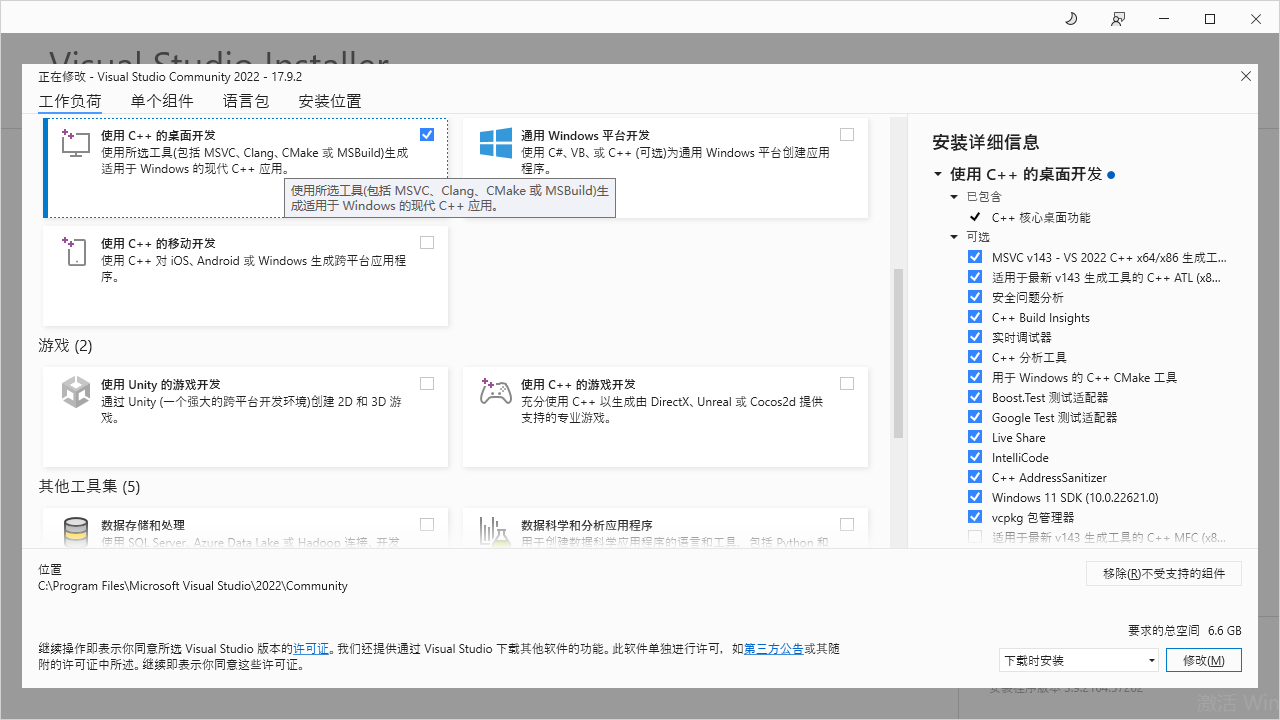Viewport: 1280px width, 720px height.
Task: Check the 数据存储和处理 workload checkbox
Action: pyautogui.click(x=427, y=524)
